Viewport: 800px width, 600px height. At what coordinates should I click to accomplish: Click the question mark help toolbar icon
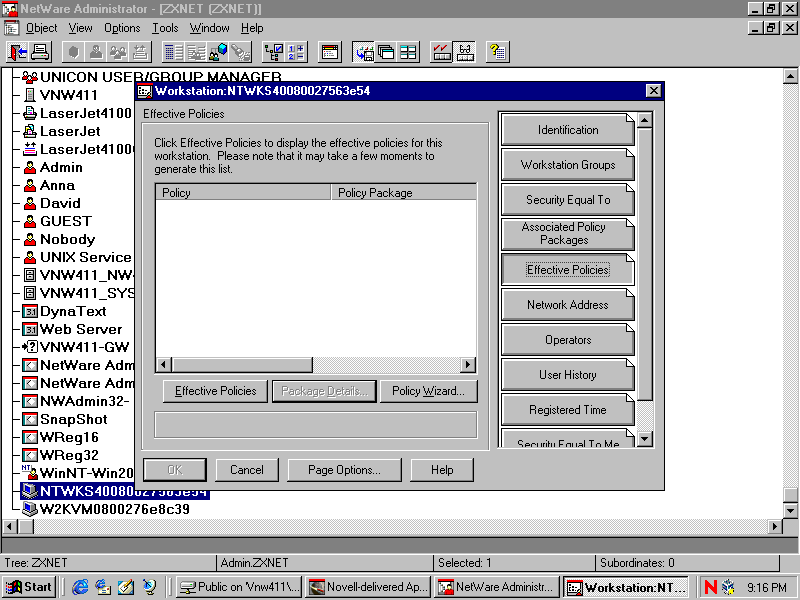click(497, 52)
